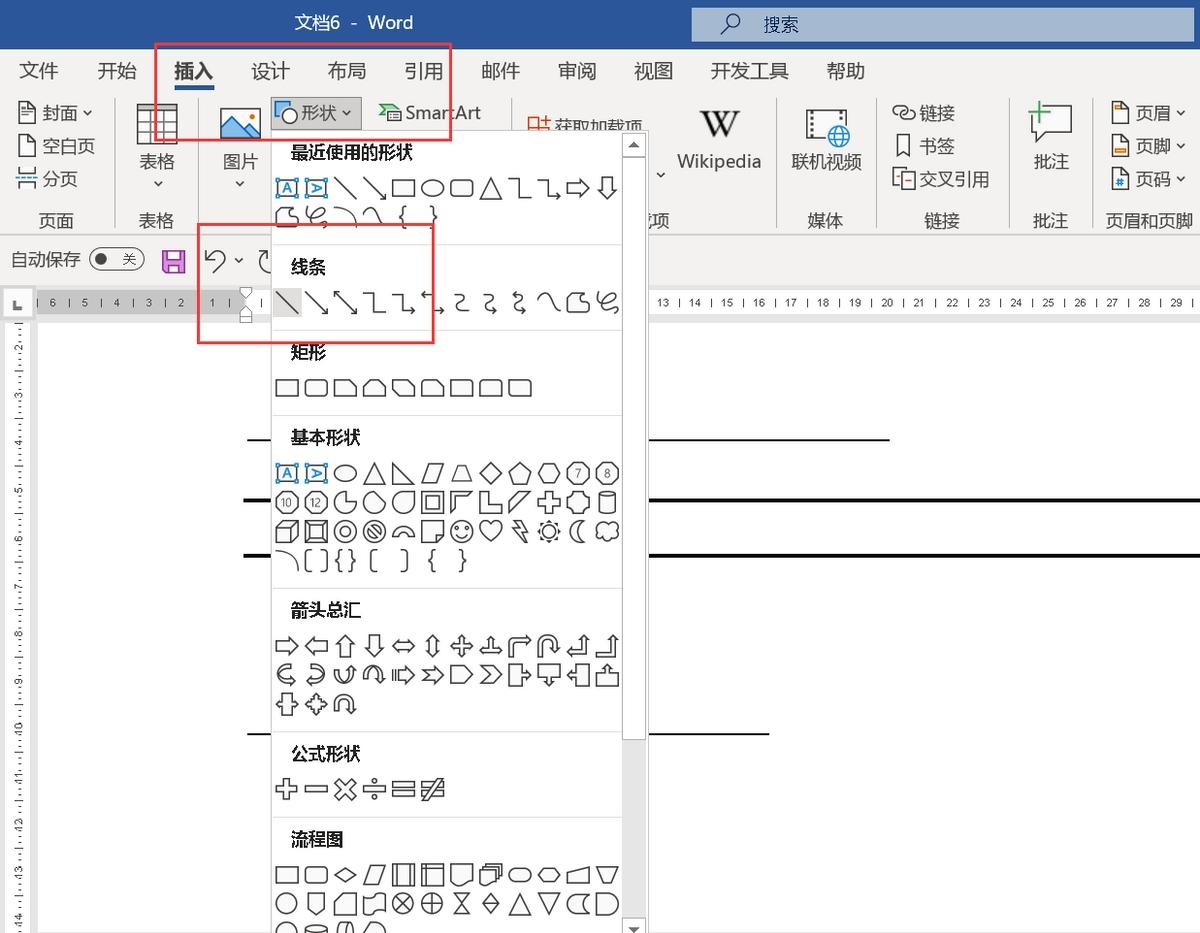This screenshot has width=1200, height=933.
Task: Expand the 页眉 header dropdown
Action: point(1149,113)
